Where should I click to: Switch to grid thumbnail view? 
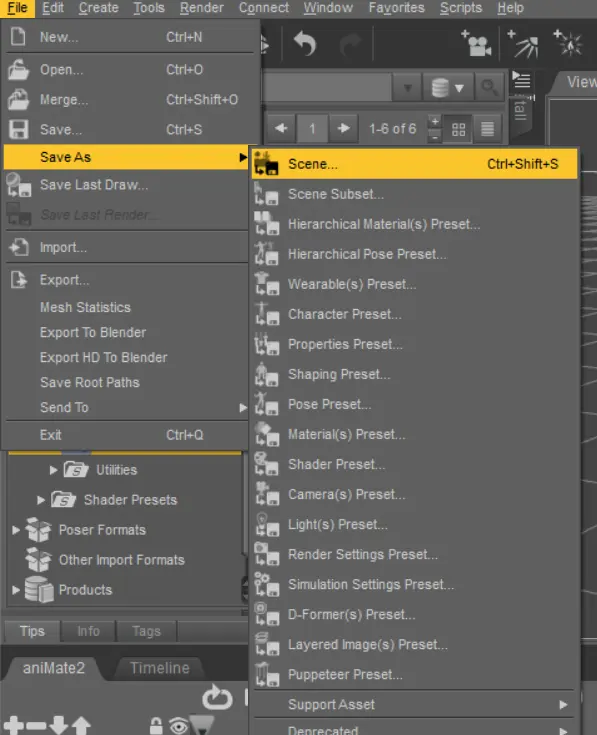pos(458,129)
